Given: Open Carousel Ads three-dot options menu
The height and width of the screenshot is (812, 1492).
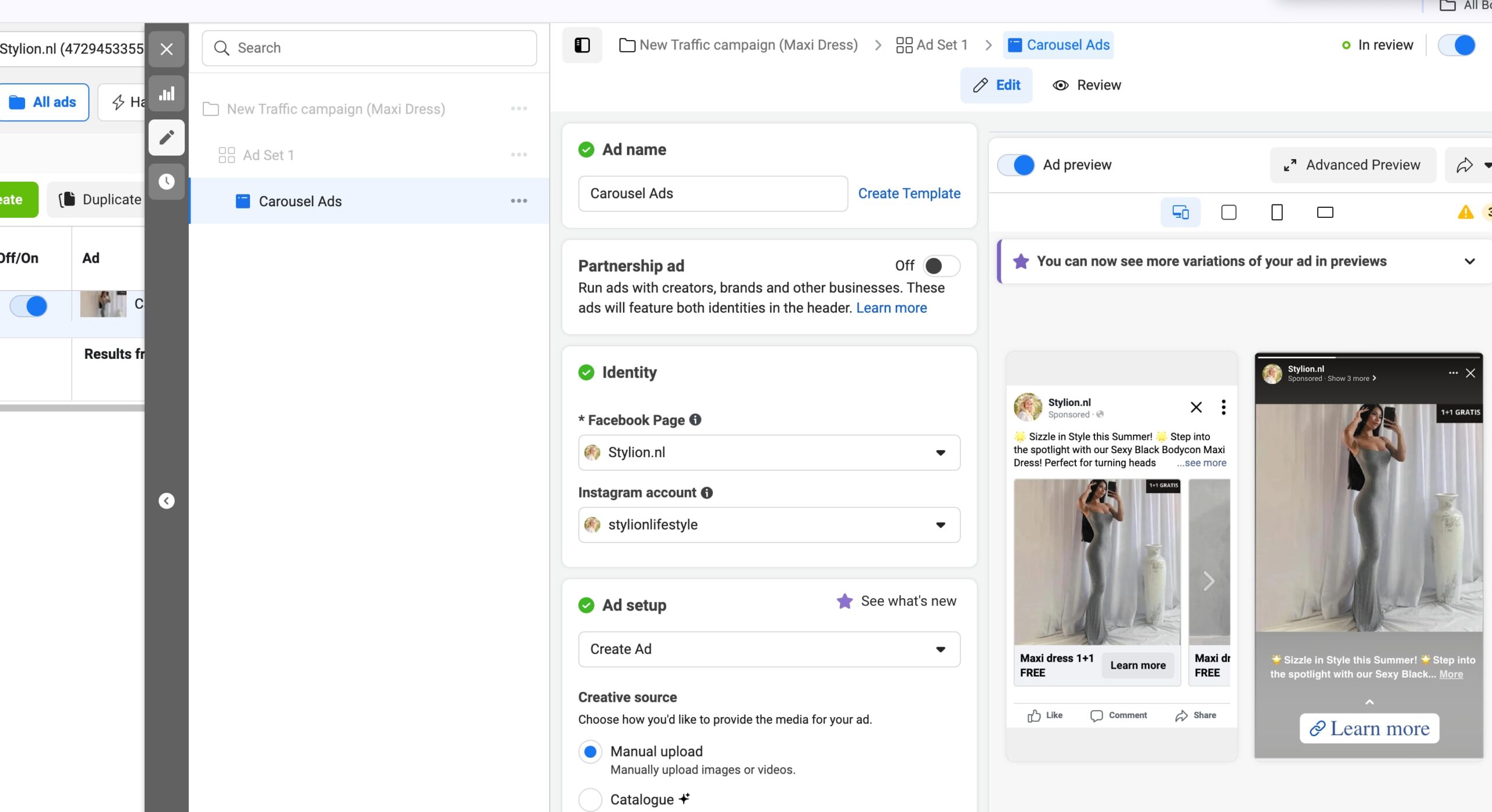Looking at the screenshot, I should pos(519,201).
